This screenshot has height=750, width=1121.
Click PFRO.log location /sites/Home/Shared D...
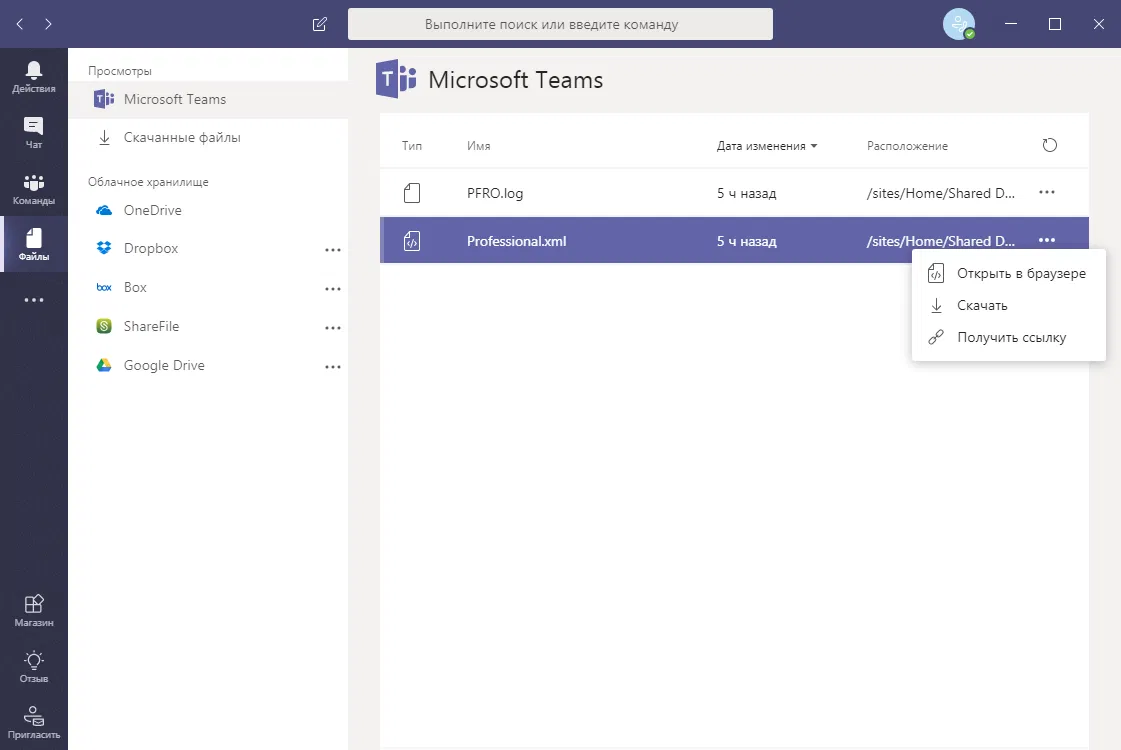(x=940, y=193)
